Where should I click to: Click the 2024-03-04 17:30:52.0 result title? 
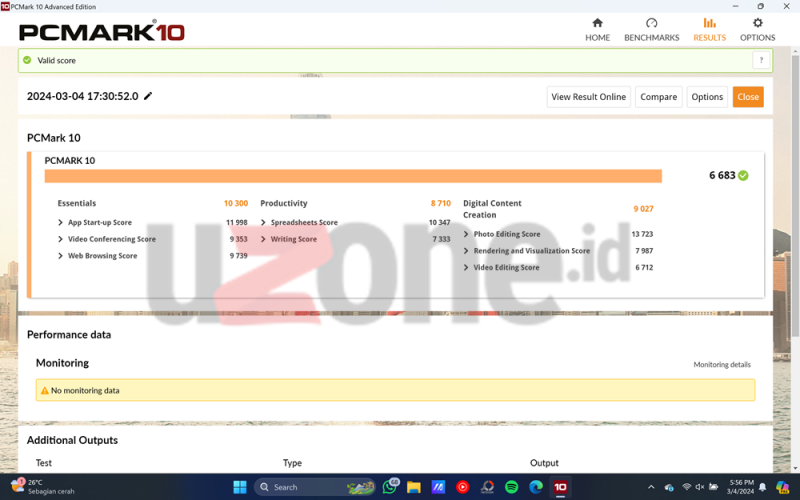click(82, 96)
